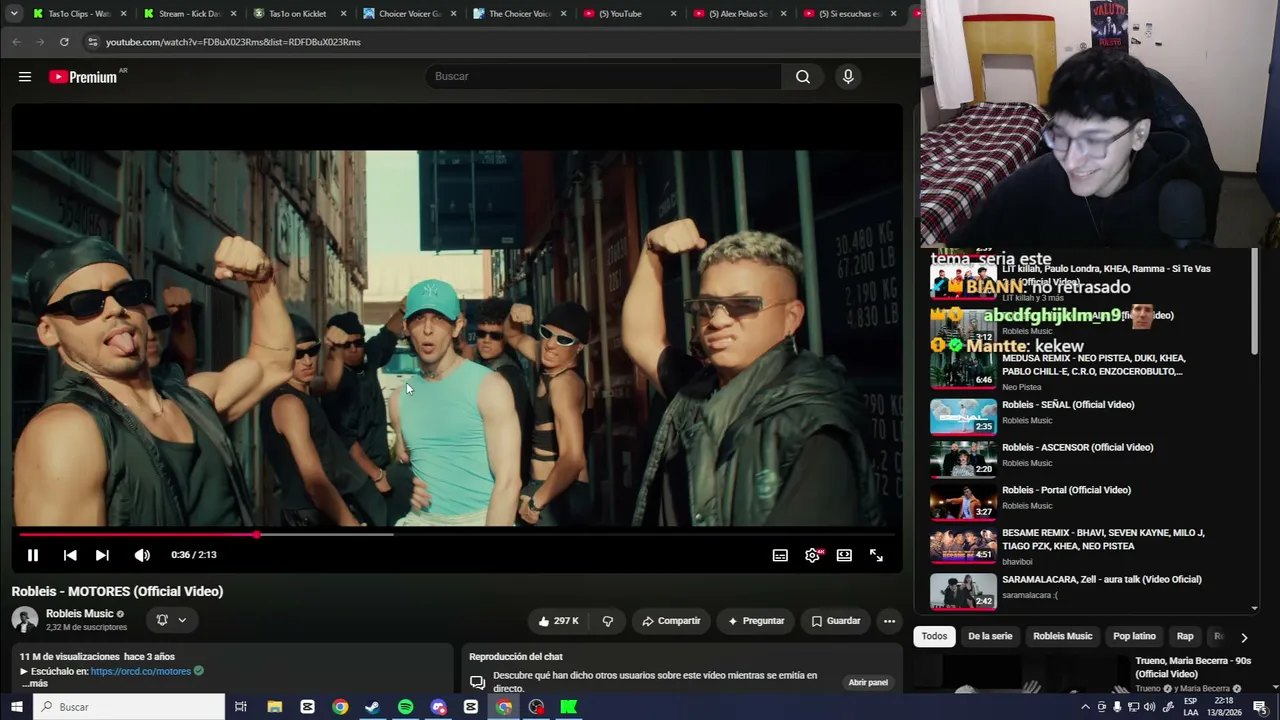
Task: Select the Pop latino filter chip
Action: point(1134,636)
